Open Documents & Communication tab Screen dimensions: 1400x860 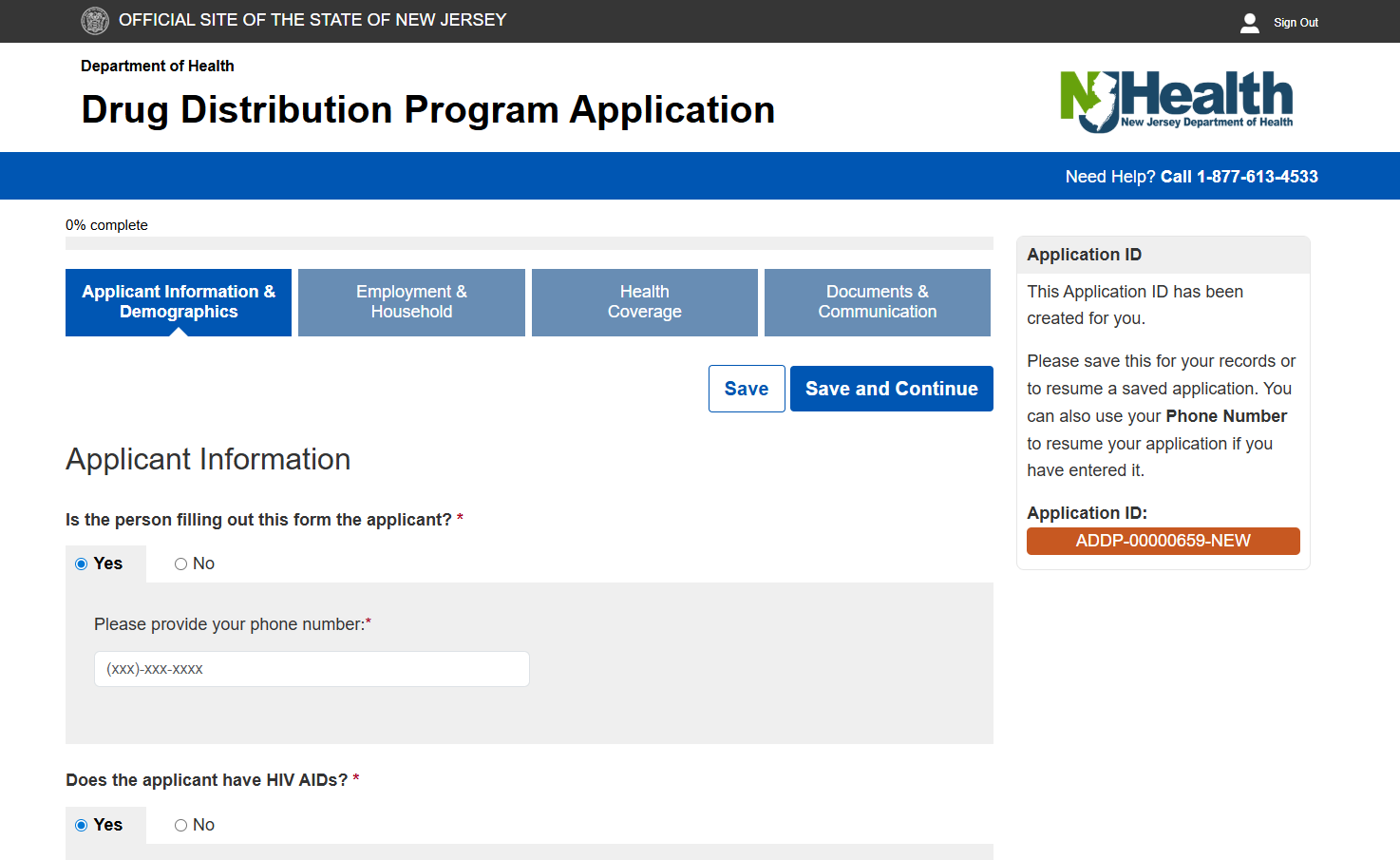(x=877, y=302)
